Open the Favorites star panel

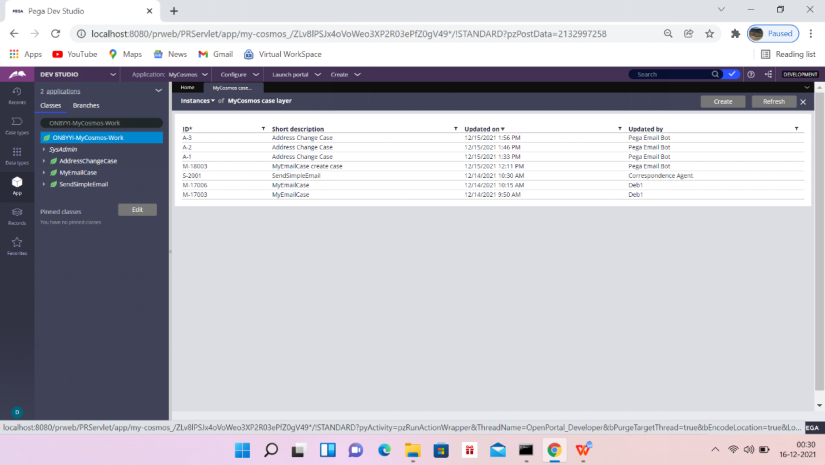click(x=17, y=246)
